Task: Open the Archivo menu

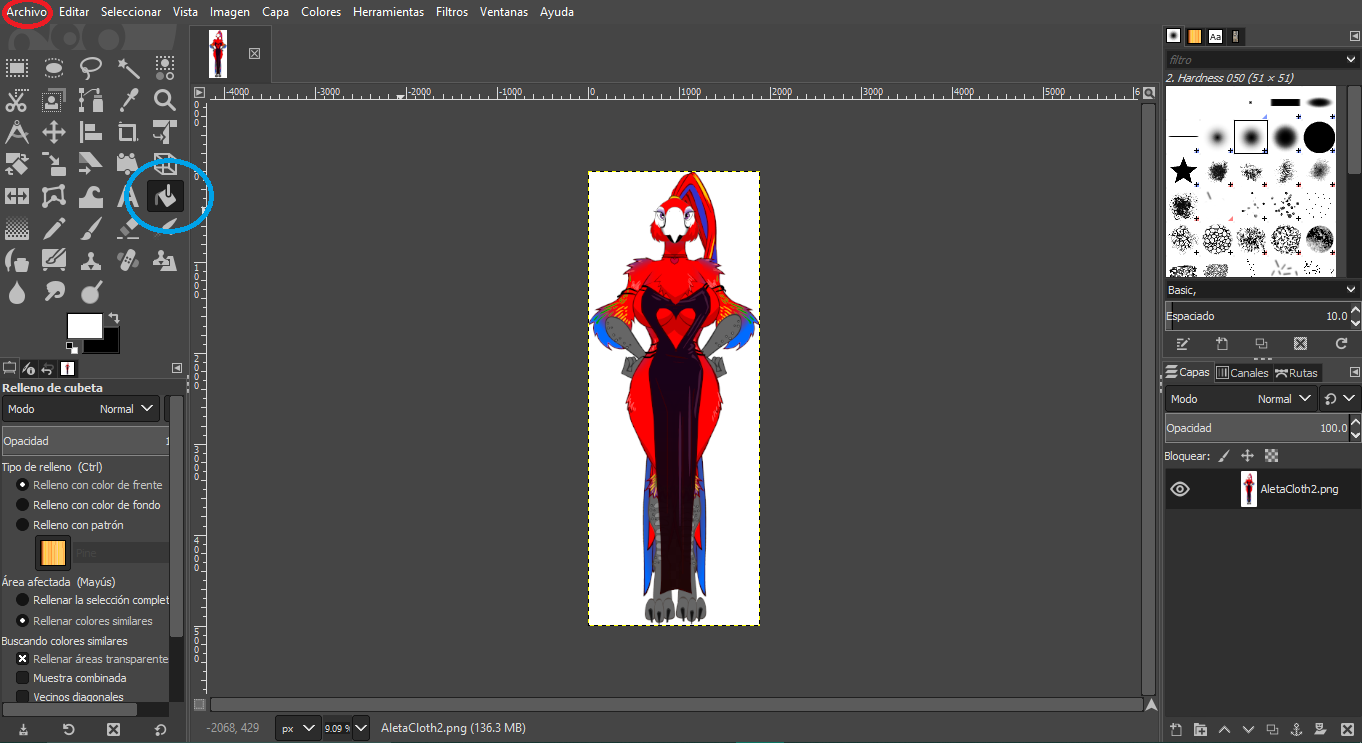Action: [26, 12]
